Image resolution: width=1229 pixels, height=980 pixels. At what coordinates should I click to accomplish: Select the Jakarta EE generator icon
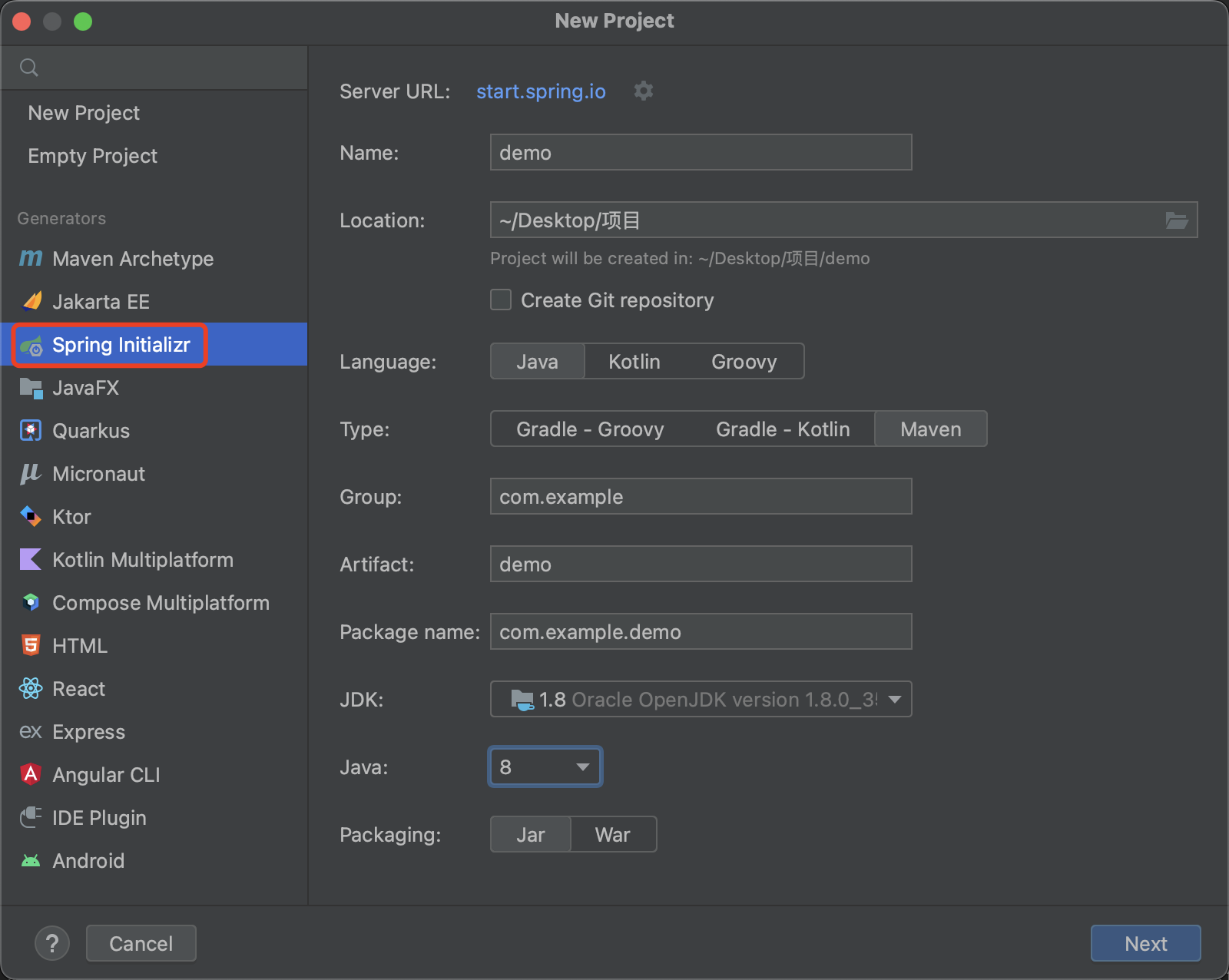(31, 301)
